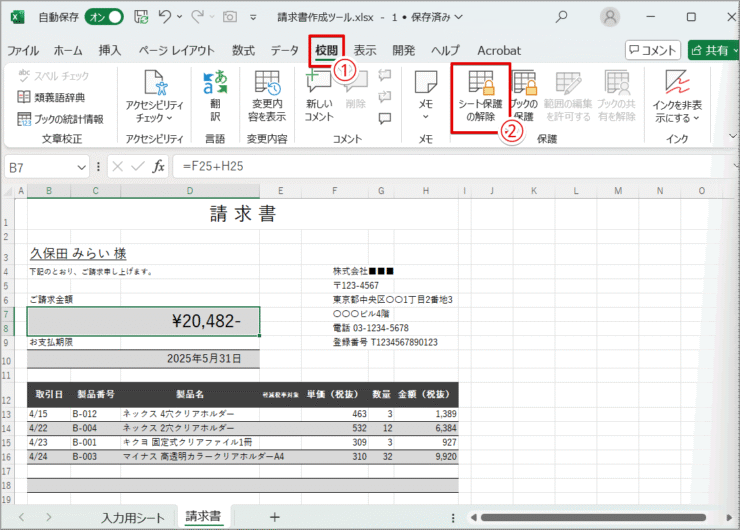Click previous sheet navigation arrow
Screen dimensions: 740x530
click(x=22, y=517)
